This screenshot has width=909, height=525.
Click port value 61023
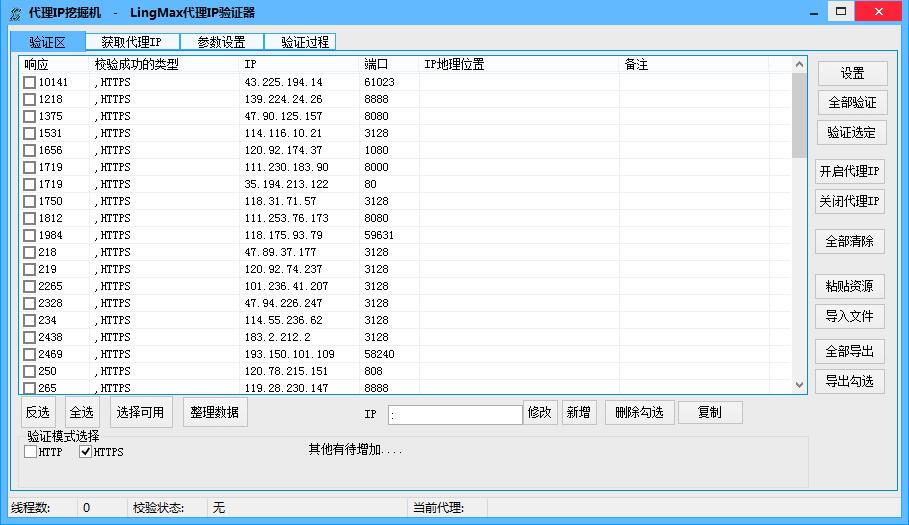click(x=379, y=82)
